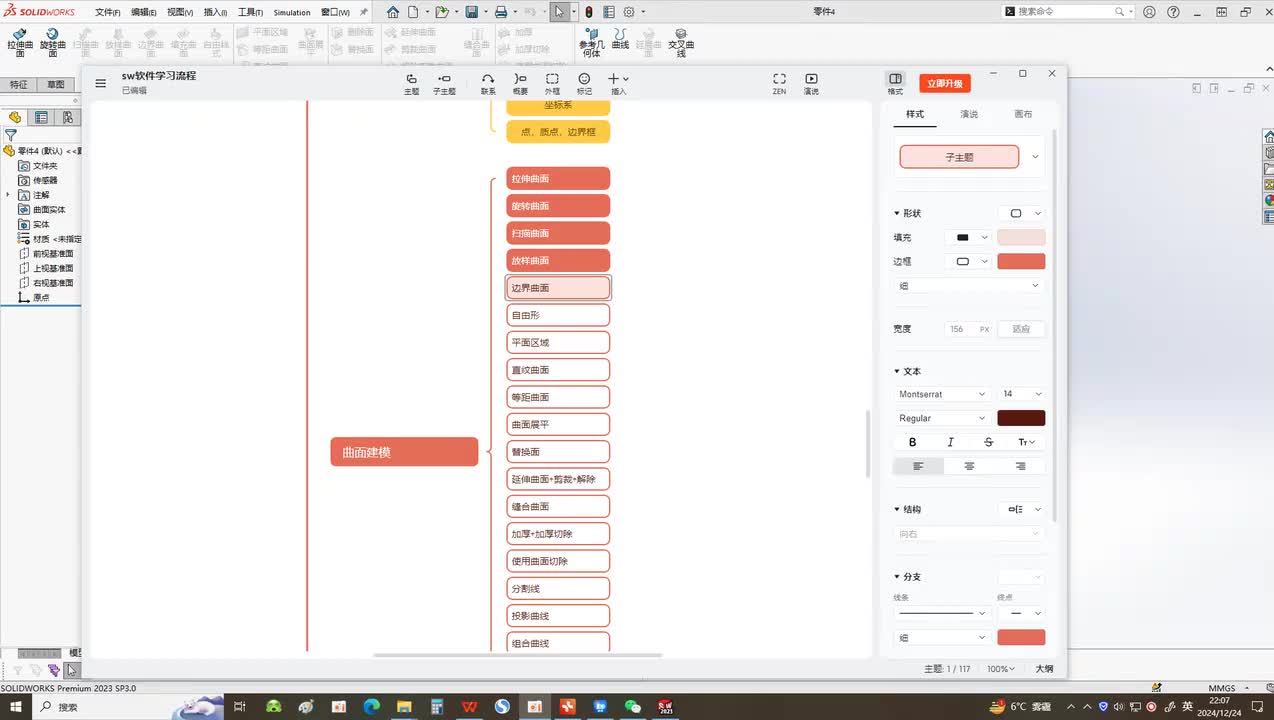Screen dimensions: 1274x720
Task: Click the 交叉曲线 tool in SolidWorks
Action: click(x=681, y=42)
